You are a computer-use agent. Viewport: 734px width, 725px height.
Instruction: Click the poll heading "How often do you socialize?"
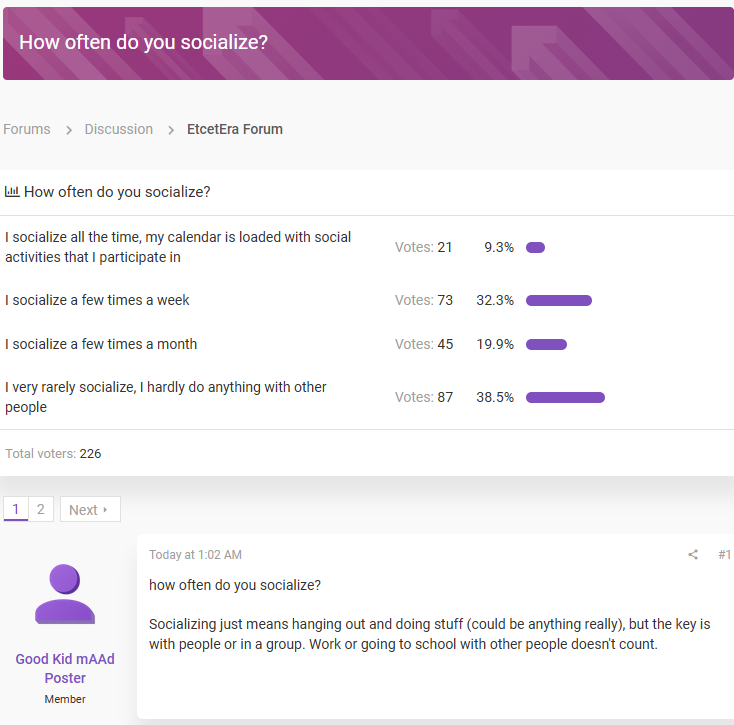(117, 192)
